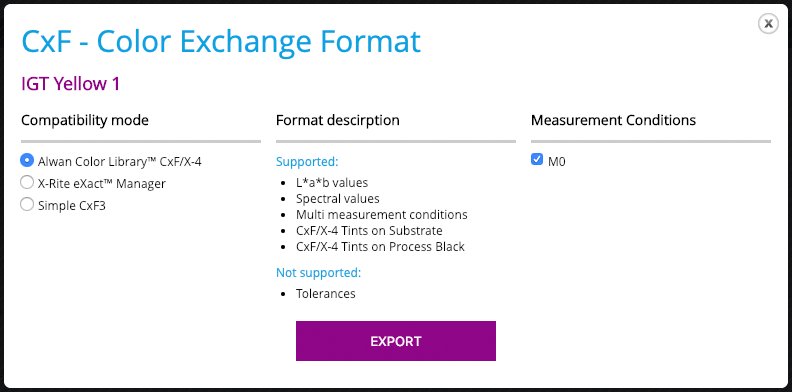The image size is (792, 392).
Task: Click the Supported: label
Action: (307, 162)
